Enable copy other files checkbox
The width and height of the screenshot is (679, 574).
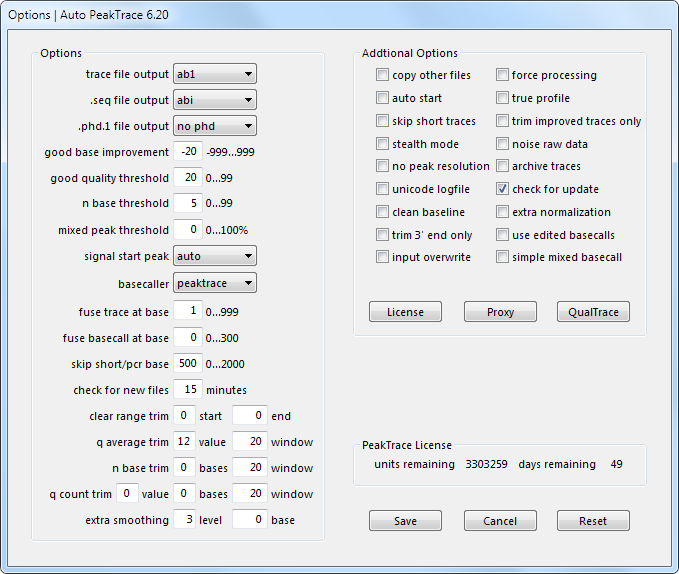pos(382,74)
